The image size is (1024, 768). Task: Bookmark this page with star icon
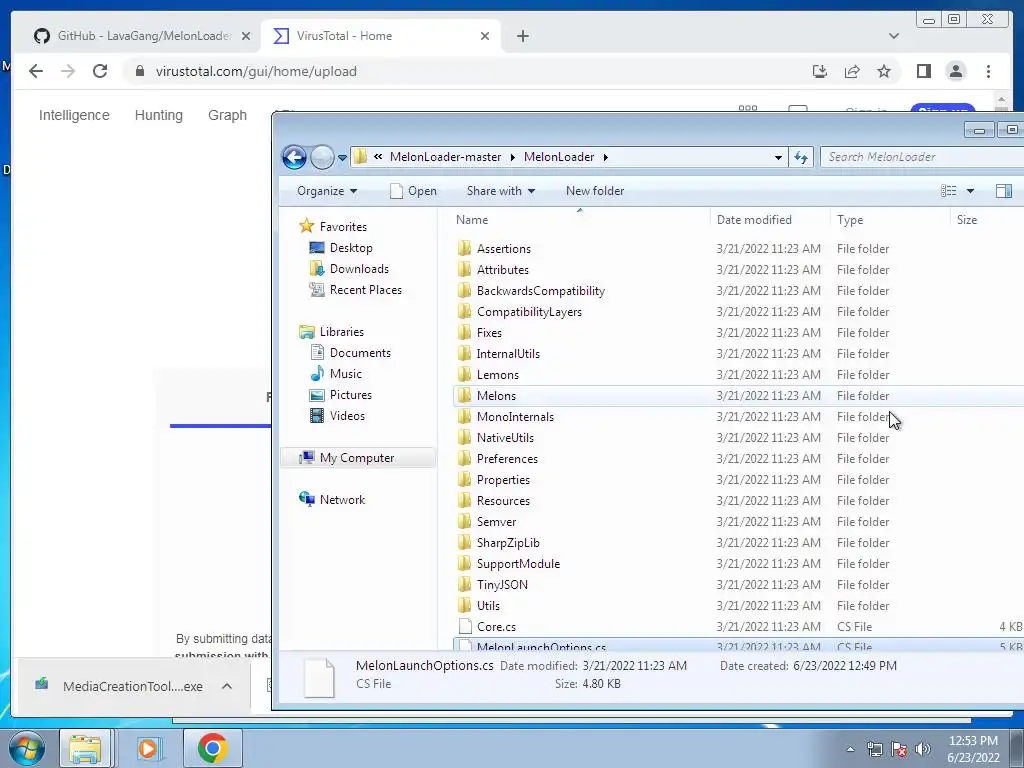click(884, 71)
